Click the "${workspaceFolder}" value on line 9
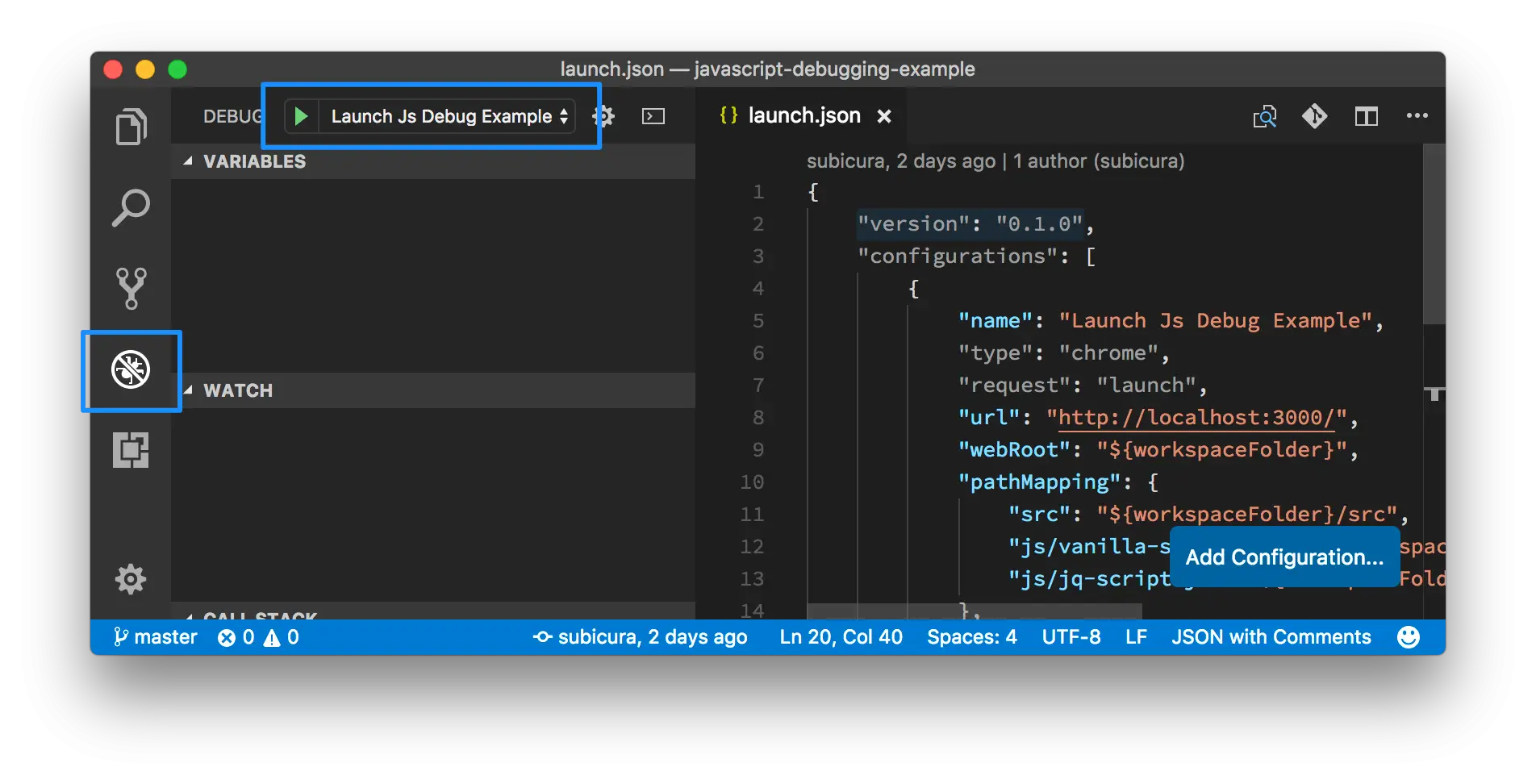 point(1221,449)
